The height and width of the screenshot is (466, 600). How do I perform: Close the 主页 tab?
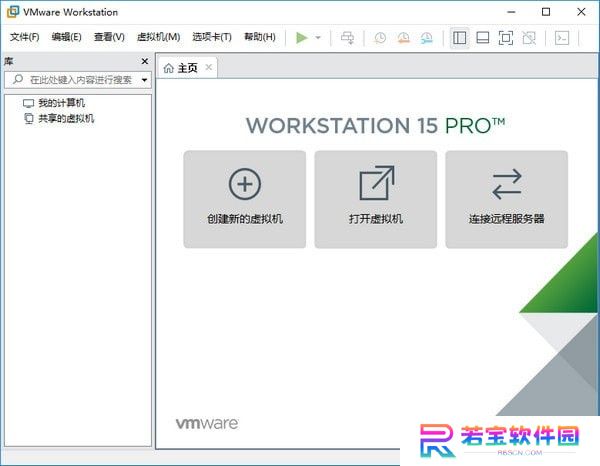[209, 68]
